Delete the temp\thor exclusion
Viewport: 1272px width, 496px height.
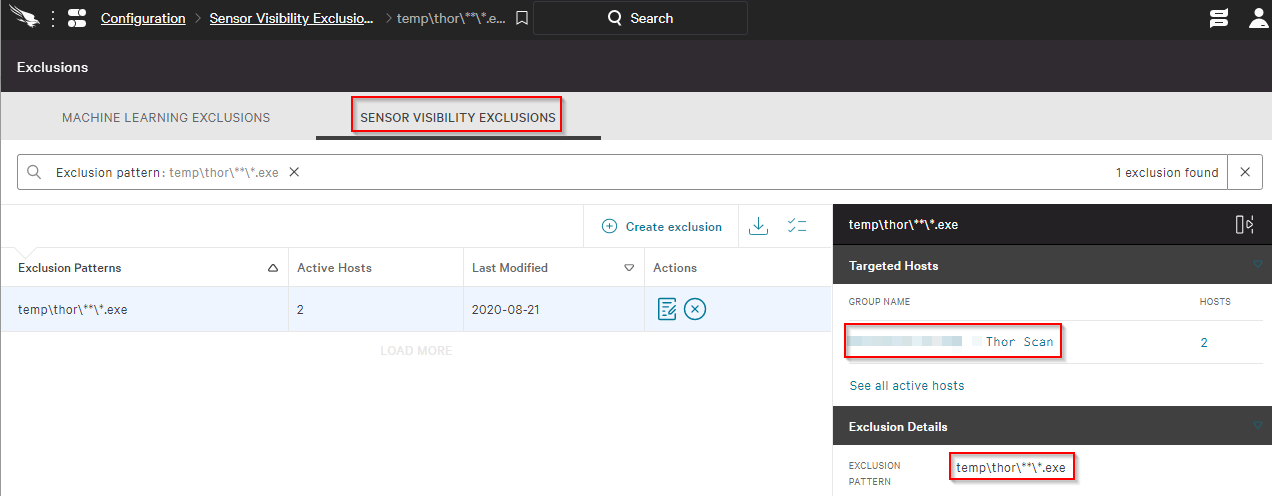(696, 309)
